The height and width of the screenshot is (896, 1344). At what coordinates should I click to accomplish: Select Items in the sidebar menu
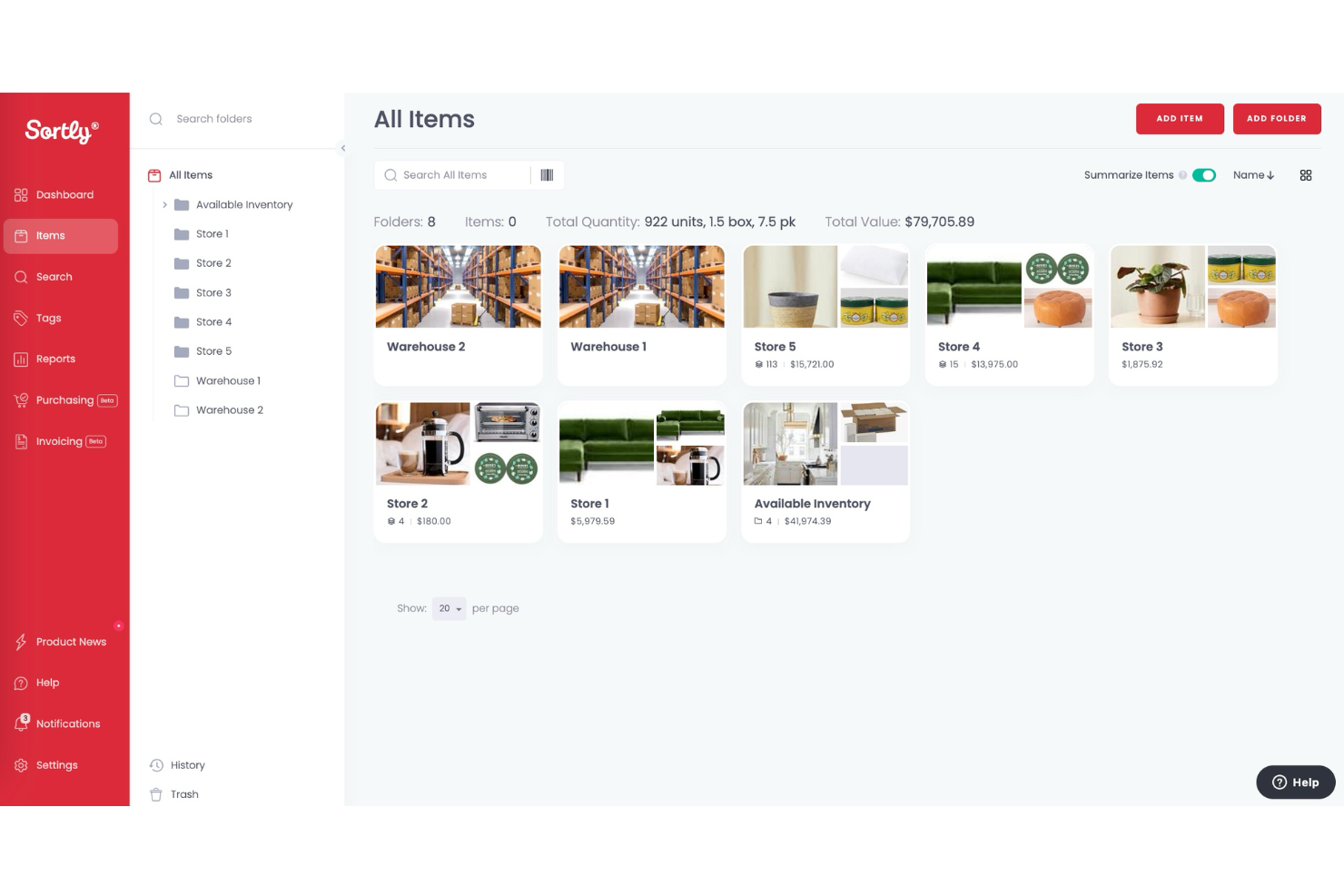tap(50, 235)
